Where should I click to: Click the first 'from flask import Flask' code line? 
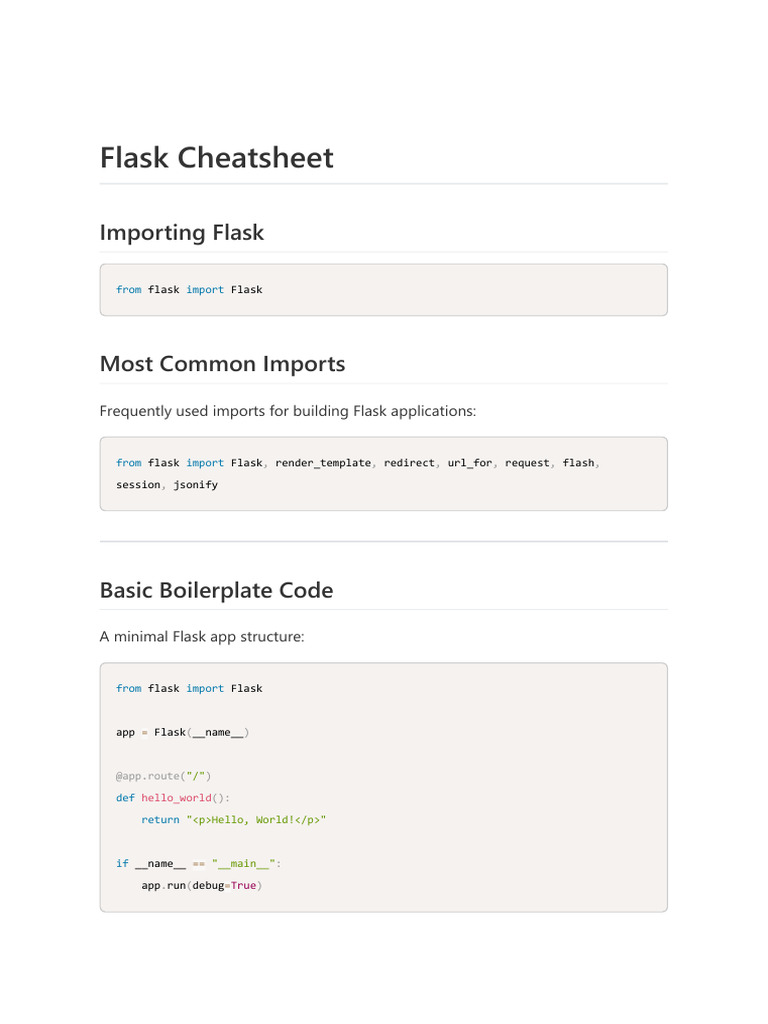(189, 290)
